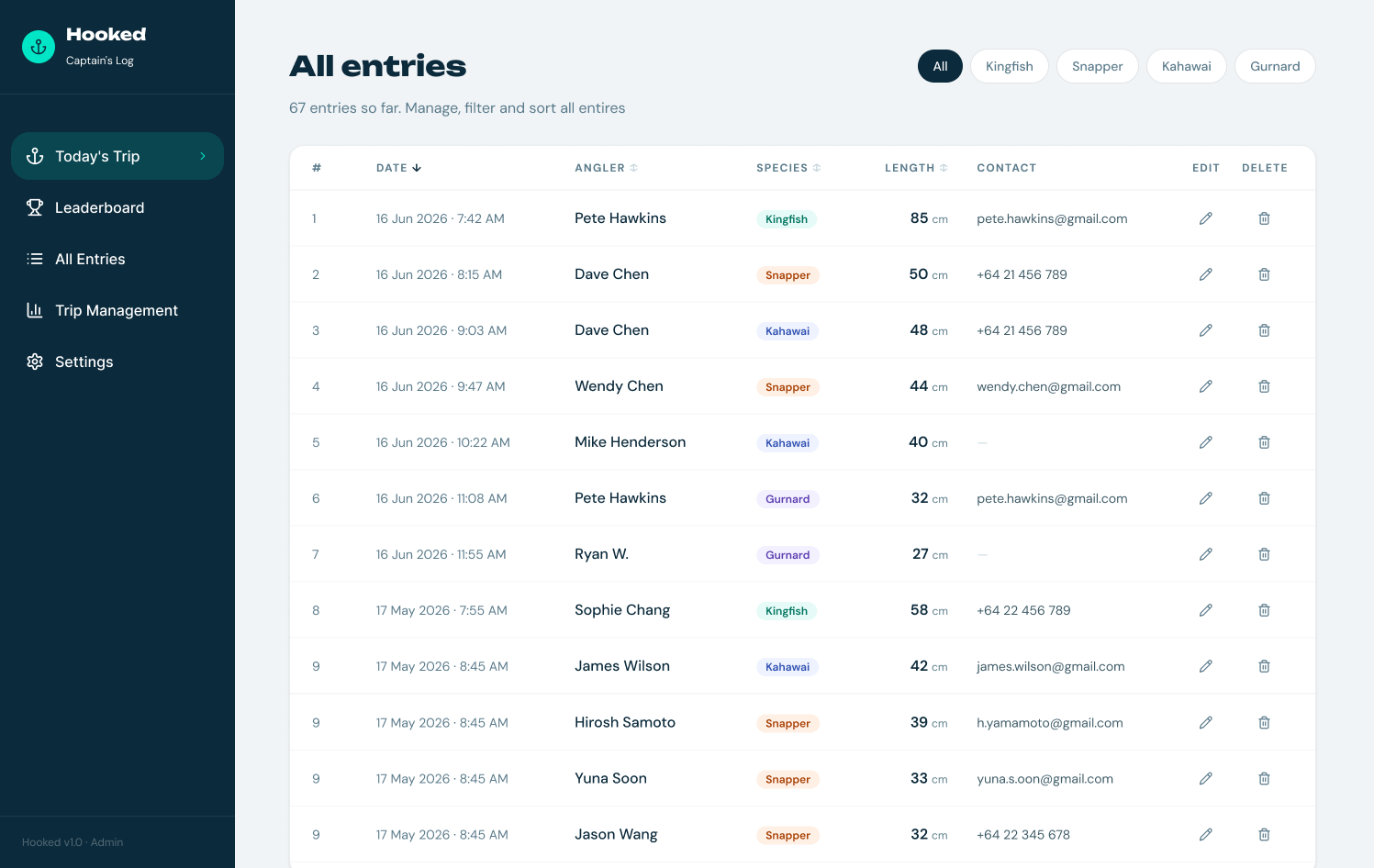The width and height of the screenshot is (1374, 868).
Task: Delete Ryan W.'s entry
Action: coord(1264,554)
